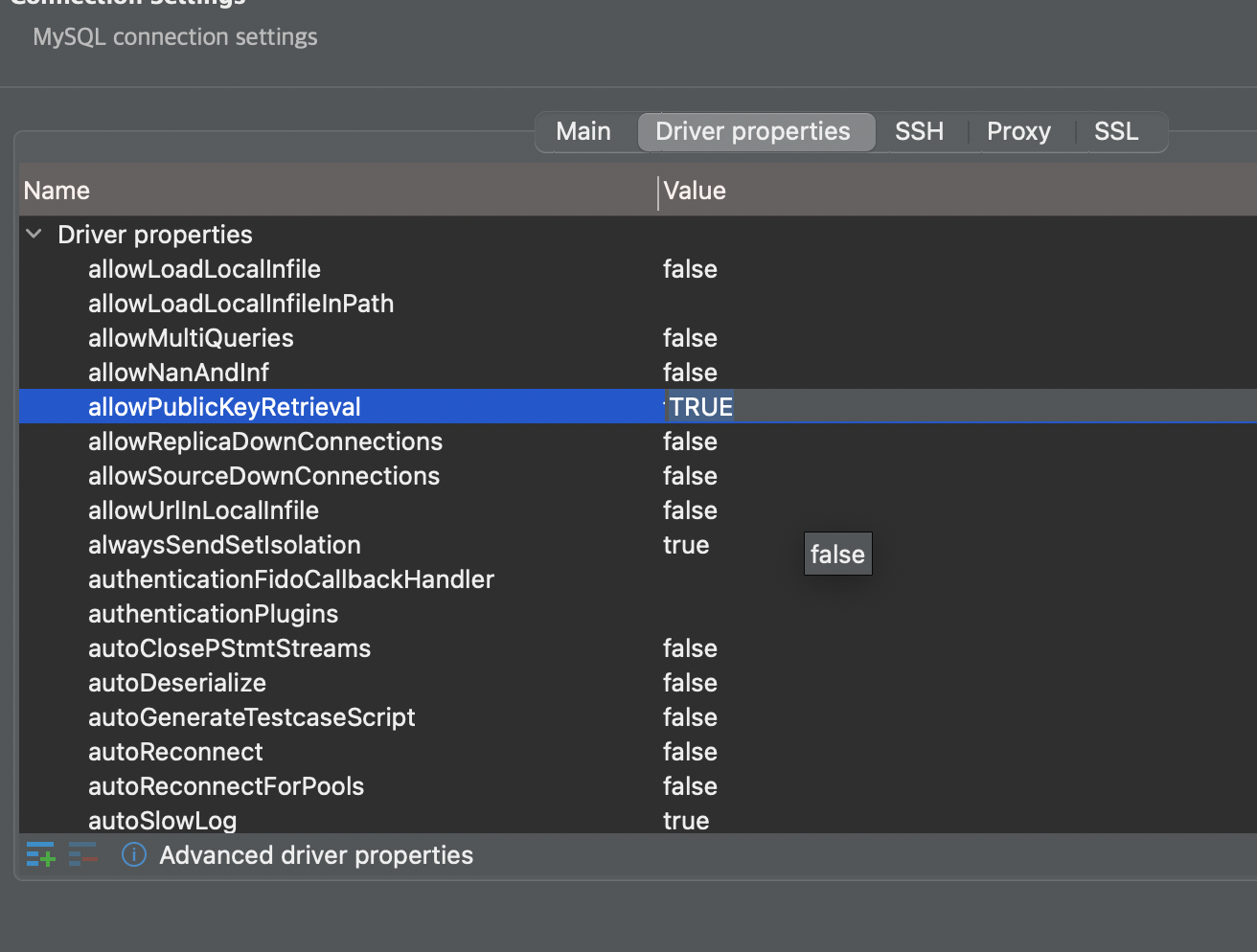Click true value of autoSlowLog
Screen dimensions: 1257x952
686,821
